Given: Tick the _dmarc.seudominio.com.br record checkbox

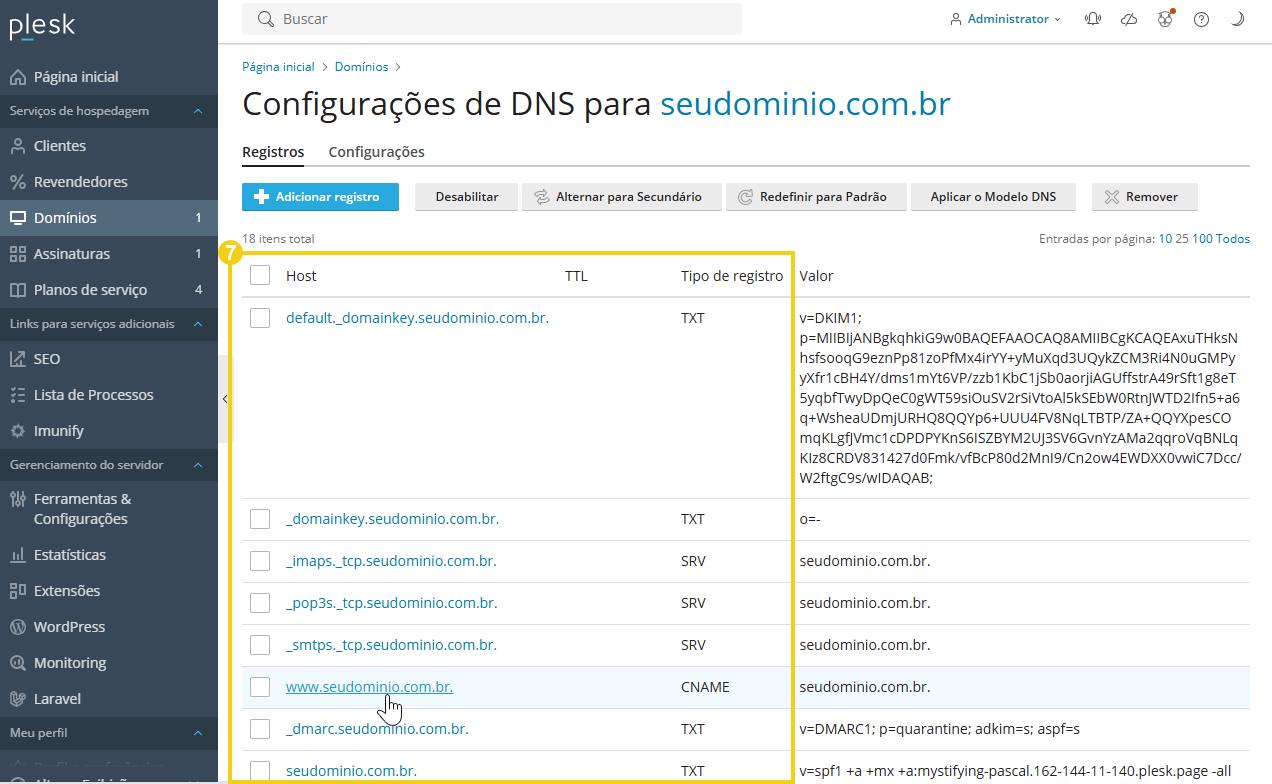Looking at the screenshot, I should pos(260,729).
